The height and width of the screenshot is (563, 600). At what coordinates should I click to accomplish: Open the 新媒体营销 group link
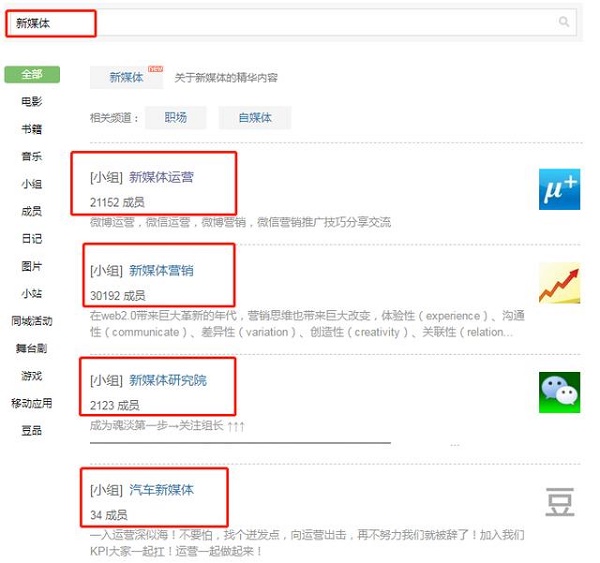click(161, 271)
